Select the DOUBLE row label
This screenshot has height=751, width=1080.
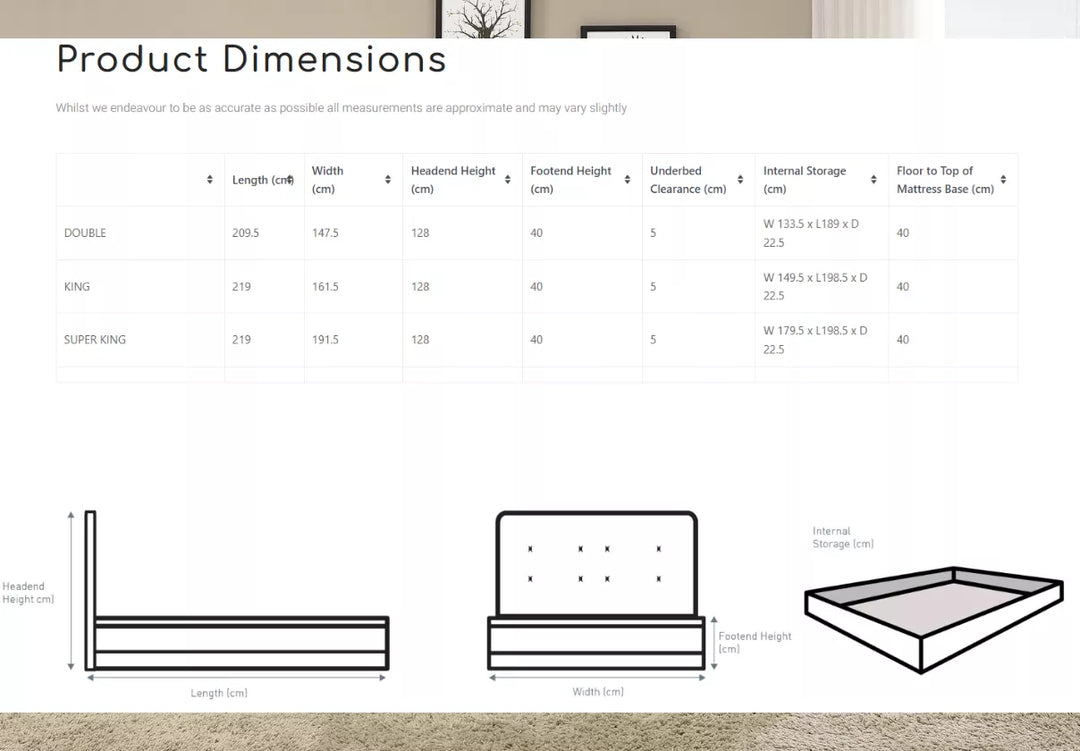coord(85,233)
